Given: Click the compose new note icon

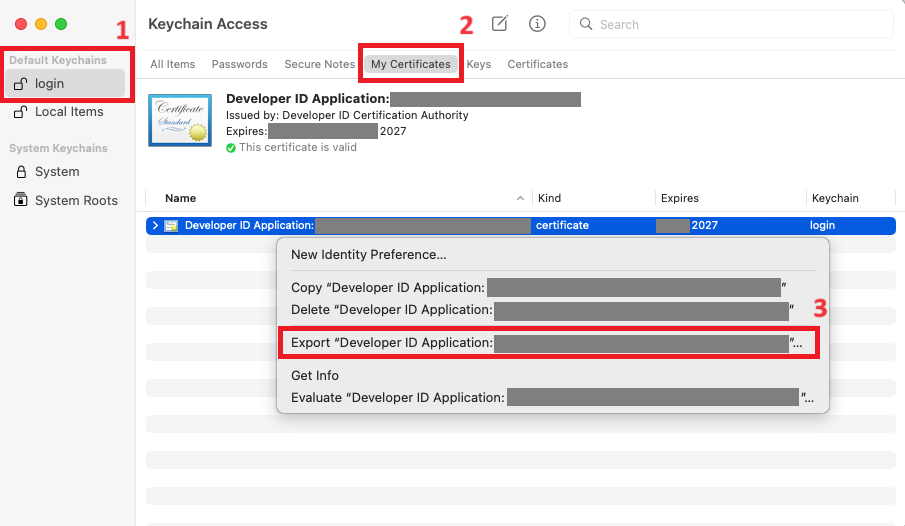Looking at the screenshot, I should point(499,24).
